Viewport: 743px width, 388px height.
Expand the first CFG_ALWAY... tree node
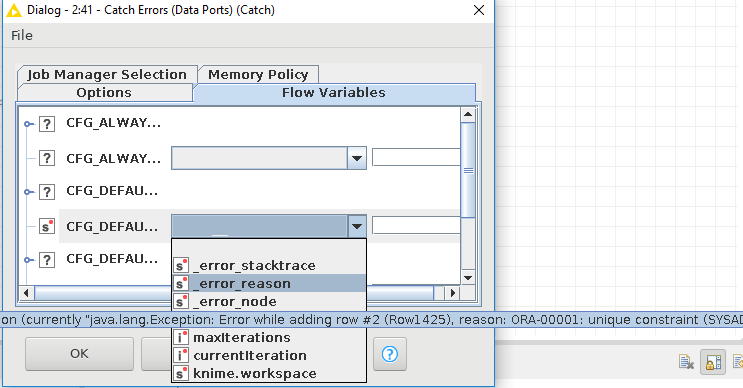tap(28, 124)
